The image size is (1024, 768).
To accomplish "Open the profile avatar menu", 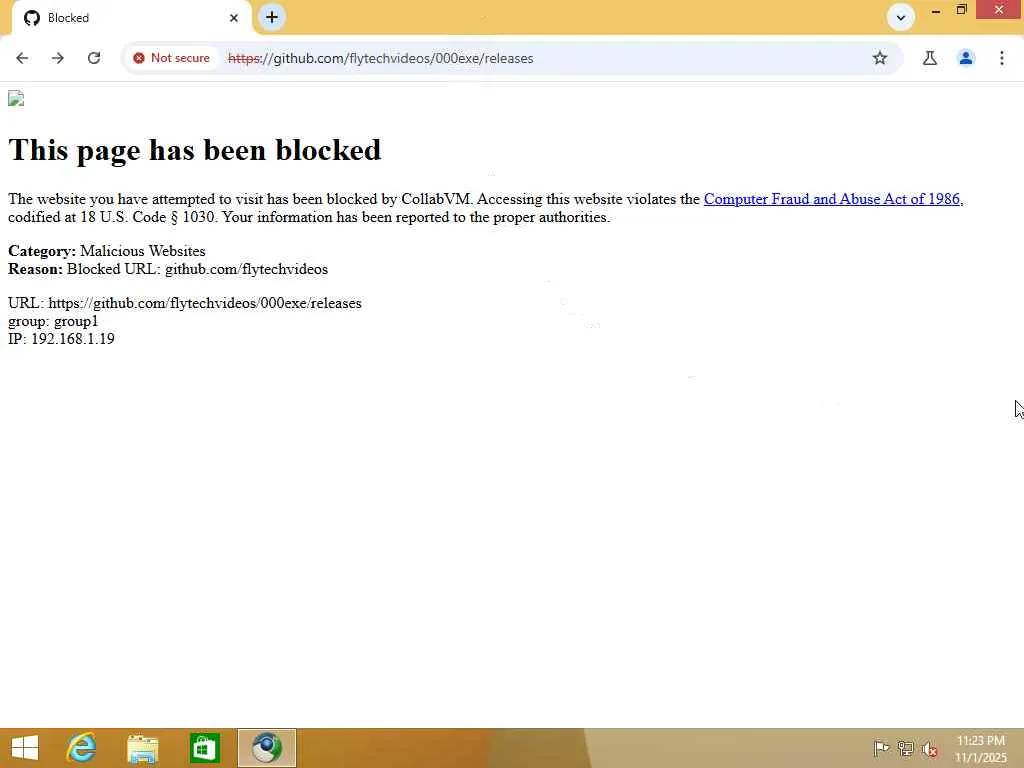I will [966, 58].
